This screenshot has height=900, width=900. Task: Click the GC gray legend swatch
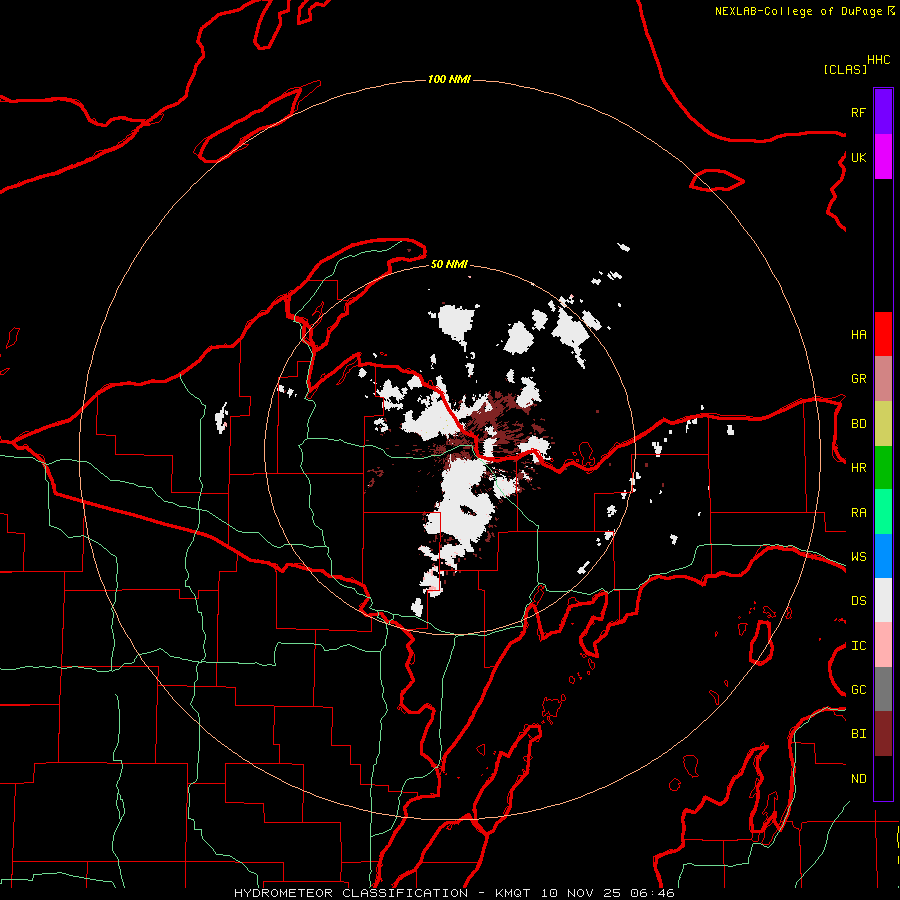(883, 689)
